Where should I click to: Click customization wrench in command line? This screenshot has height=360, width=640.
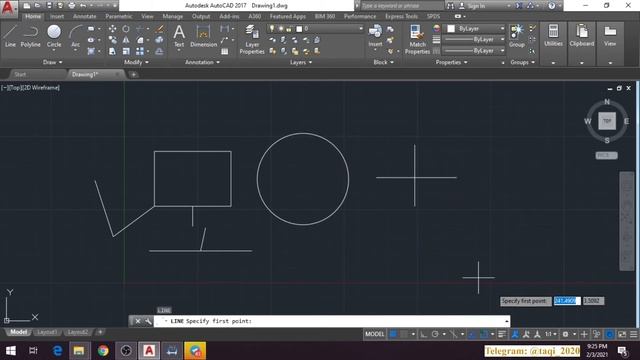click(x=148, y=321)
